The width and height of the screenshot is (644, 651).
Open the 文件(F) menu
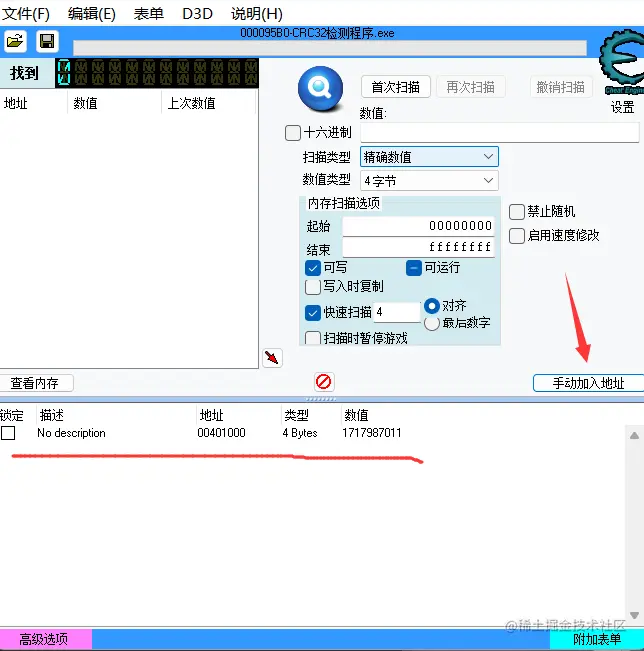26,14
